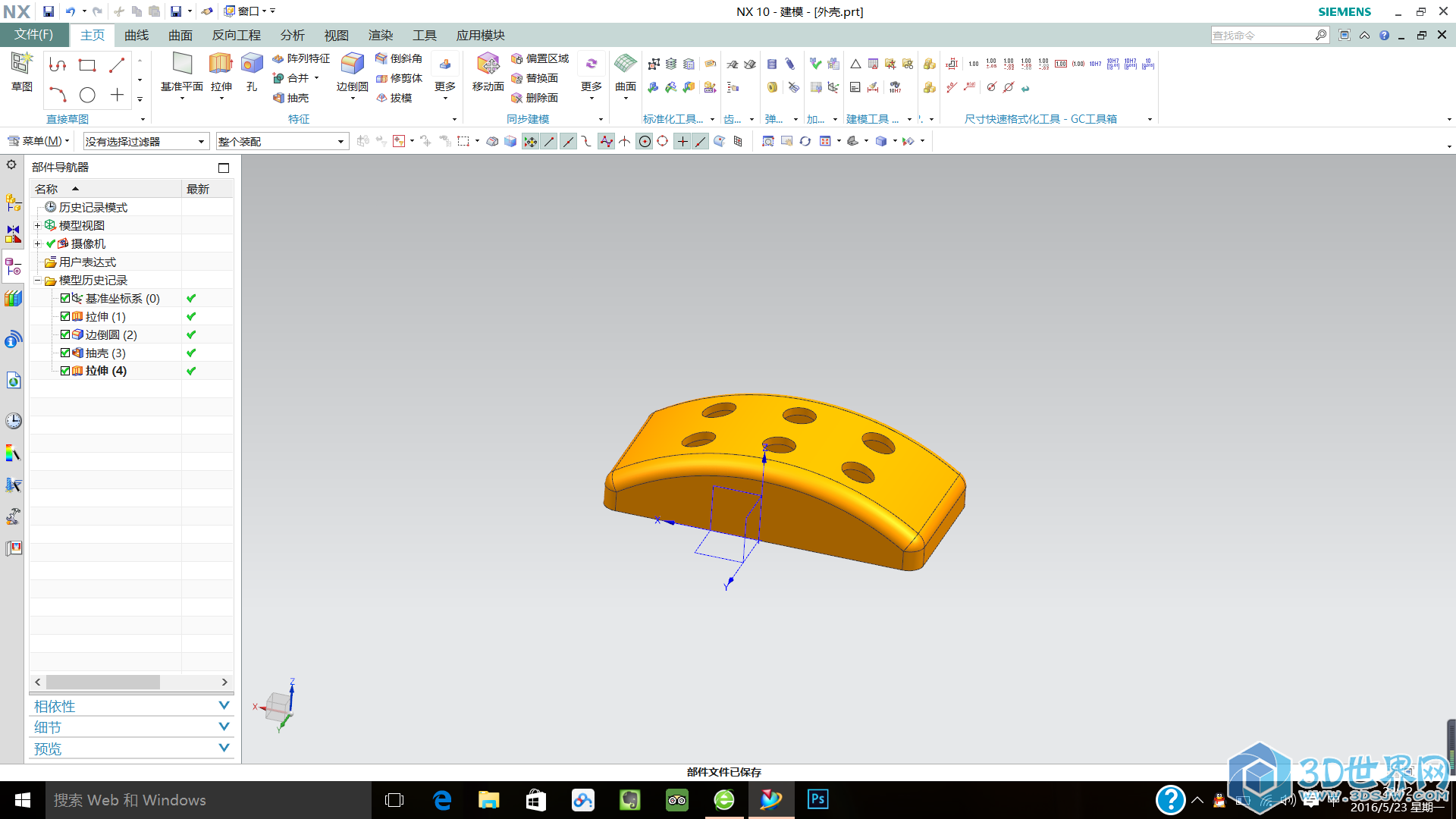This screenshot has height=819, width=1456.
Task: Open the Edge Blend (边倒圆) tool
Action: click(352, 73)
